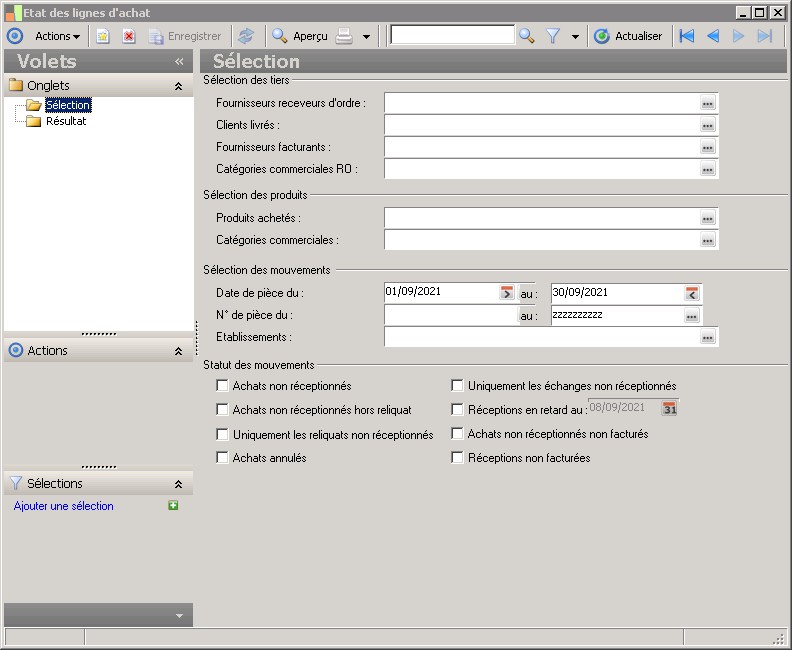This screenshot has height=650, width=792.
Task: Open the Actions dropdown menu in toolbar
Action: [57, 36]
